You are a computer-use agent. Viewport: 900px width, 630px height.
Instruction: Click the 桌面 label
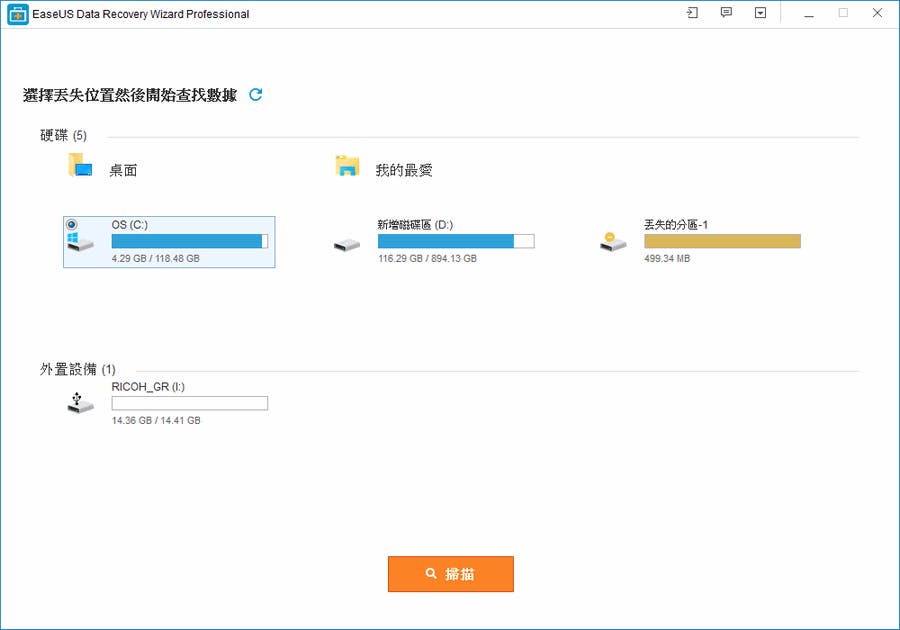click(123, 170)
